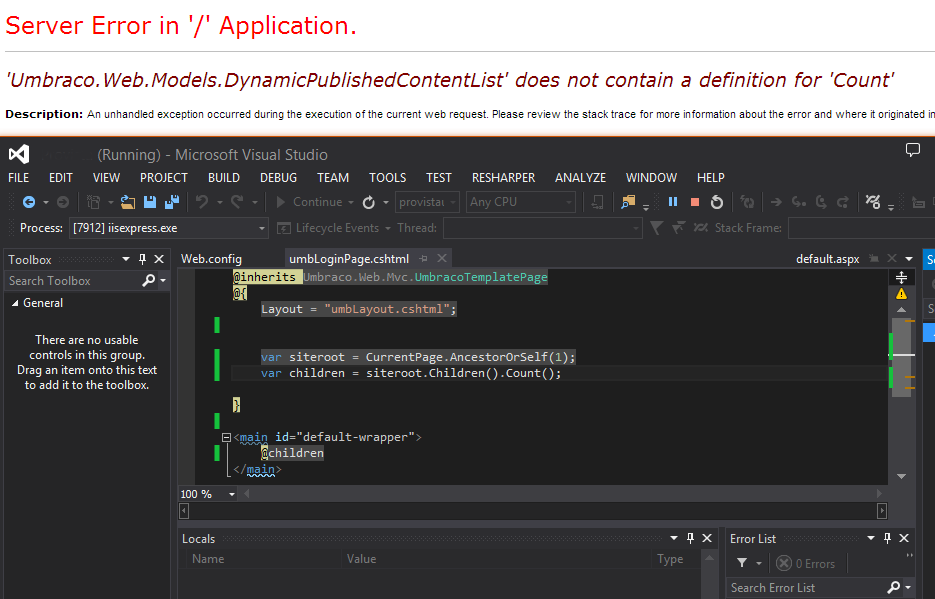Open the ANALYZE menu

[x=580, y=178]
